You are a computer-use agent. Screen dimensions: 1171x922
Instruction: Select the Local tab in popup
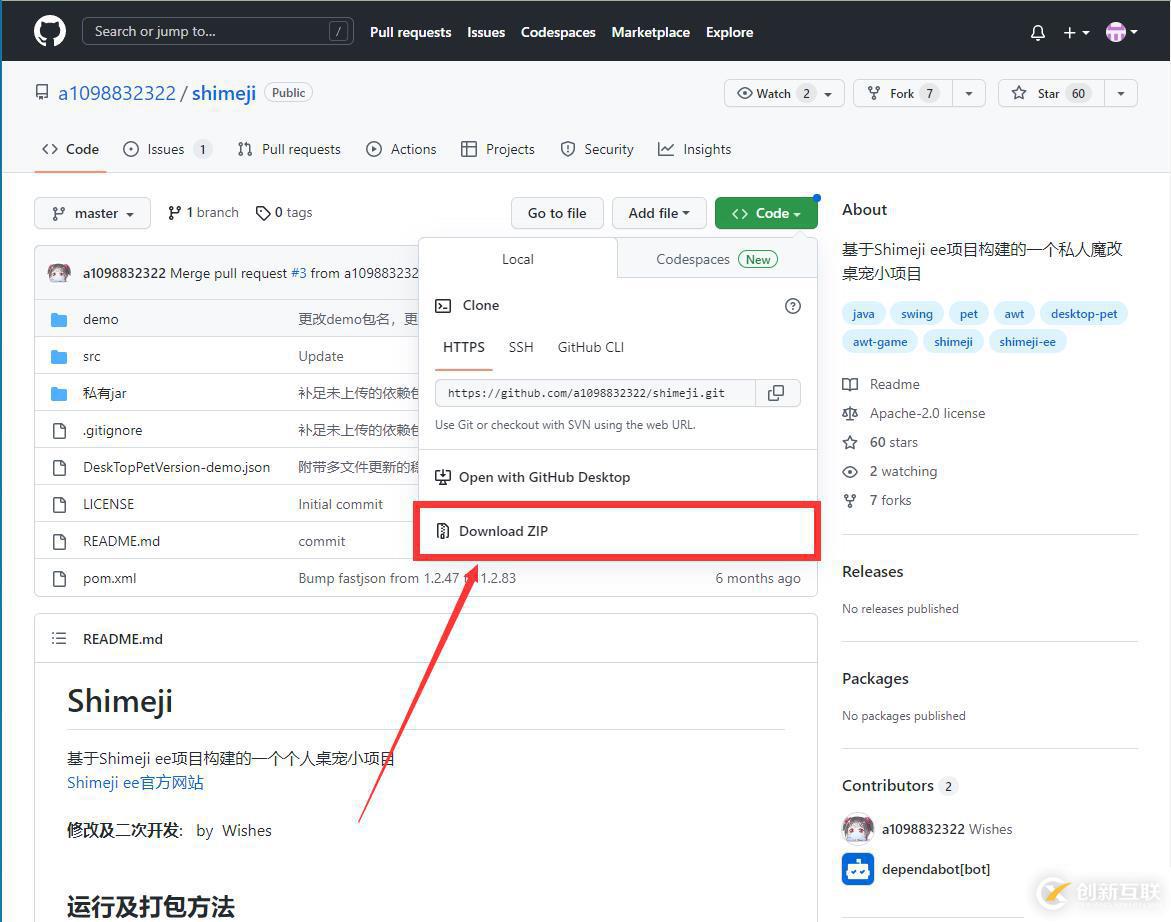tap(518, 259)
